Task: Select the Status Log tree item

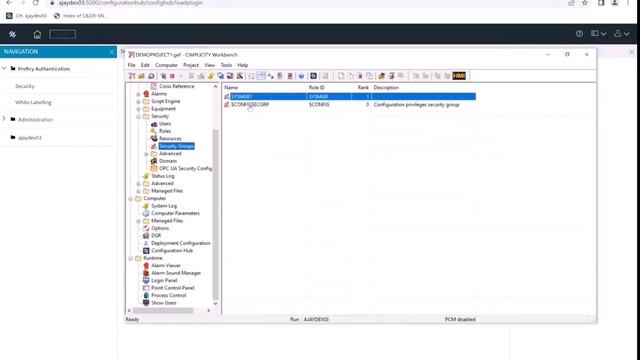Action: pyautogui.click(x=162, y=176)
